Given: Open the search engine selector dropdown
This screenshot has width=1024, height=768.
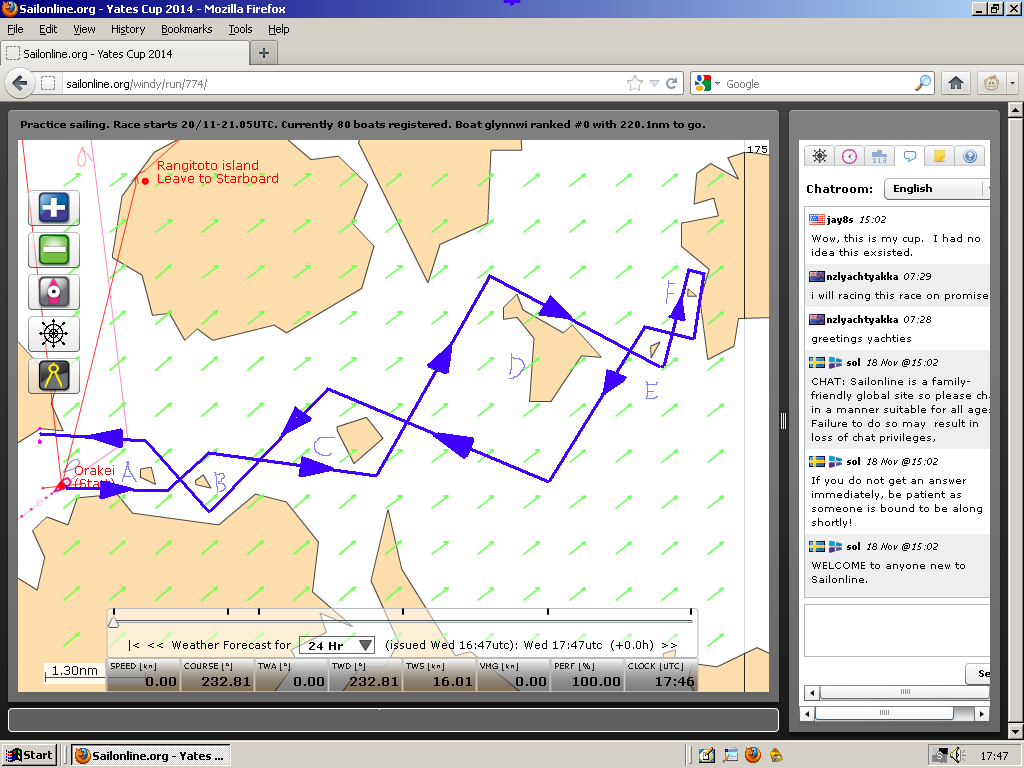Looking at the screenshot, I should pyautogui.click(x=707, y=84).
